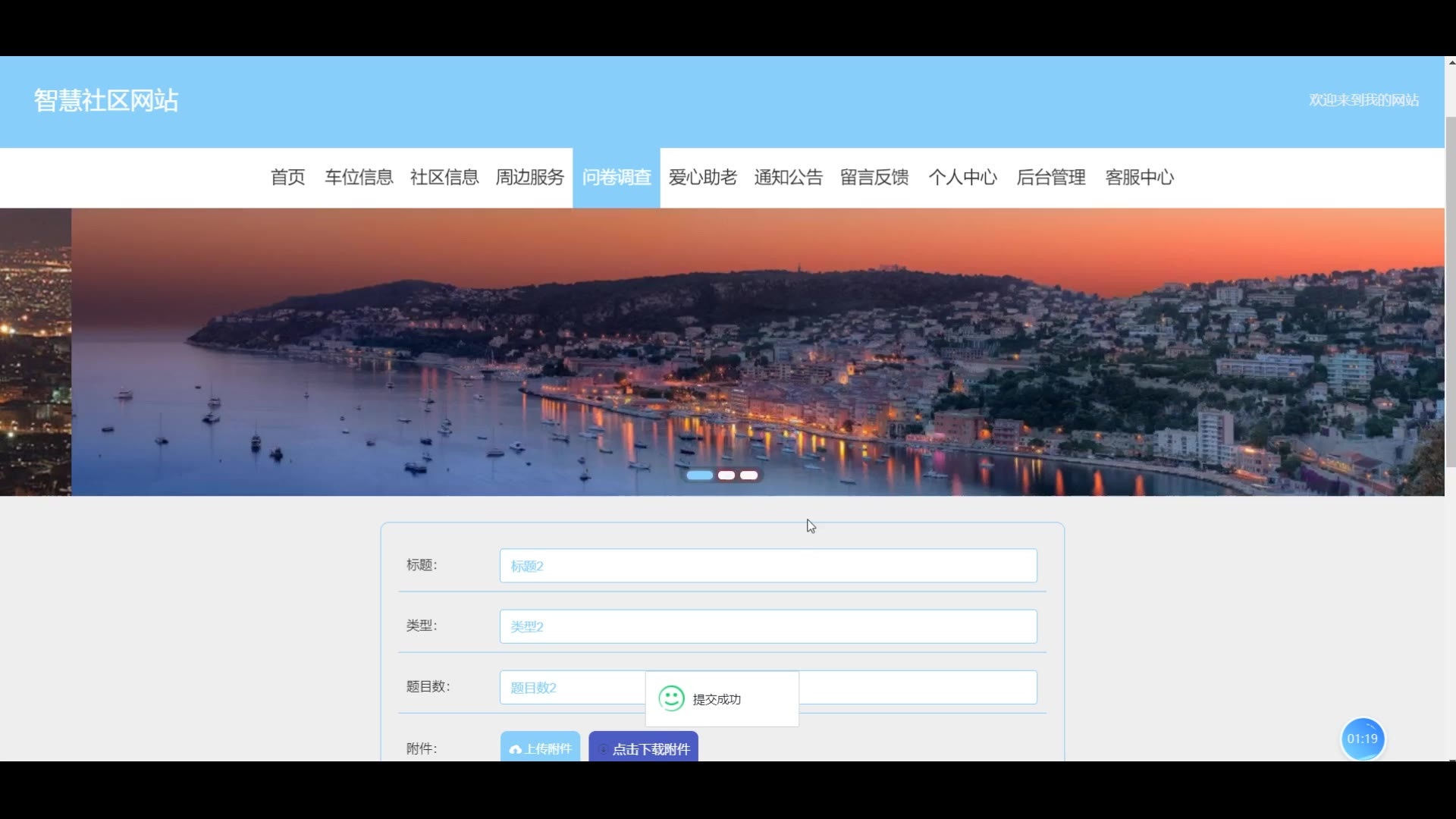Select the third carousel indicator dot
Screen dimensions: 1456x819
(x=748, y=475)
